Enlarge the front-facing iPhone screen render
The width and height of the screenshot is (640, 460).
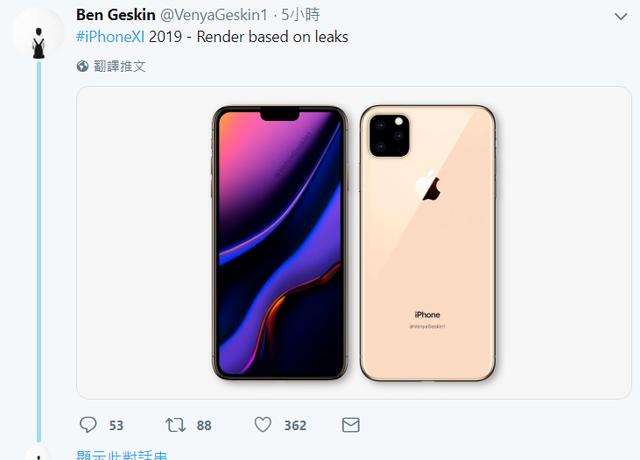pos(280,242)
